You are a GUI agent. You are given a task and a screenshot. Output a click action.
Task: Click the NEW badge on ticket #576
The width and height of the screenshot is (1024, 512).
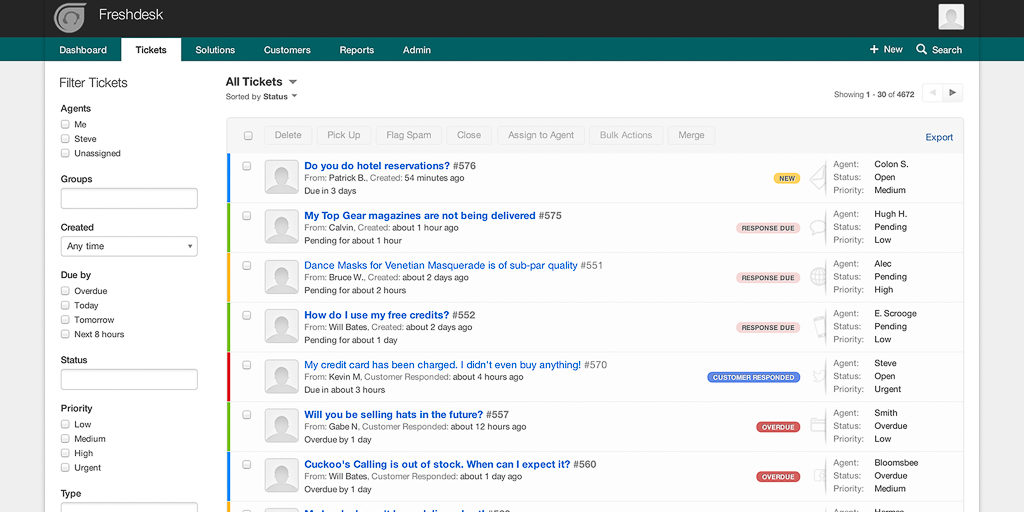point(787,178)
